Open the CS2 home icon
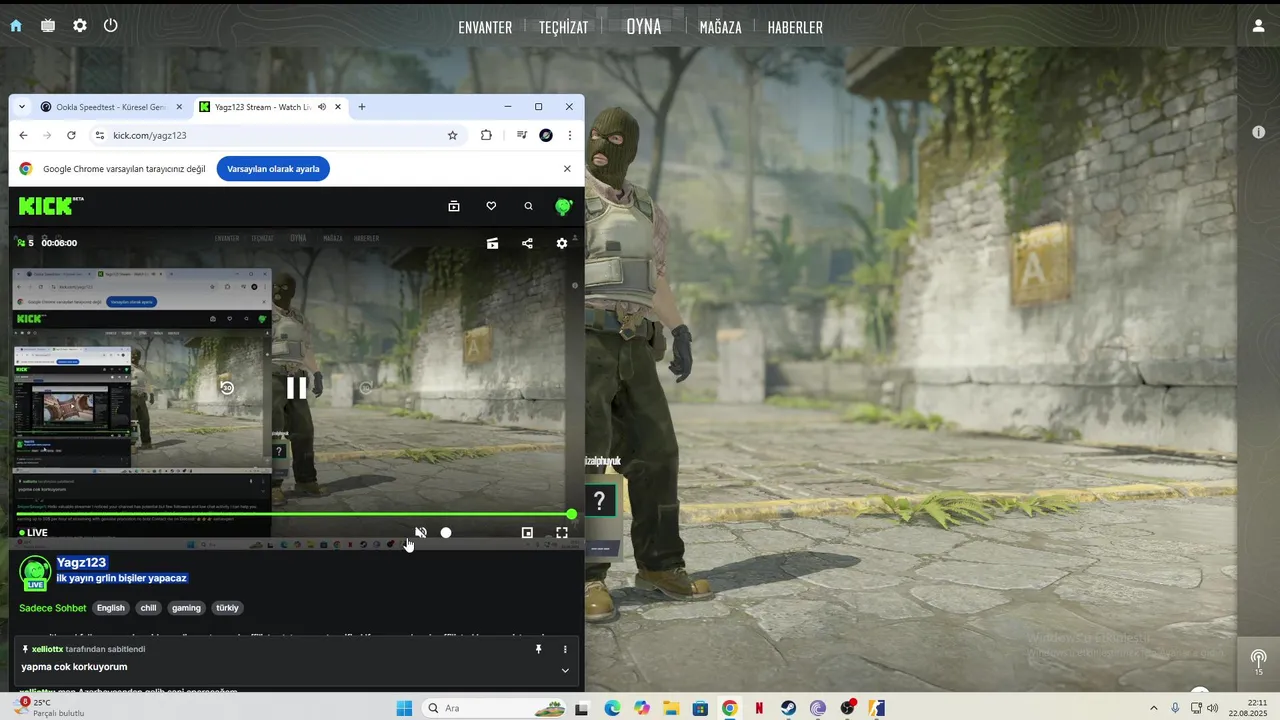The width and height of the screenshot is (1280, 720). pos(16,26)
